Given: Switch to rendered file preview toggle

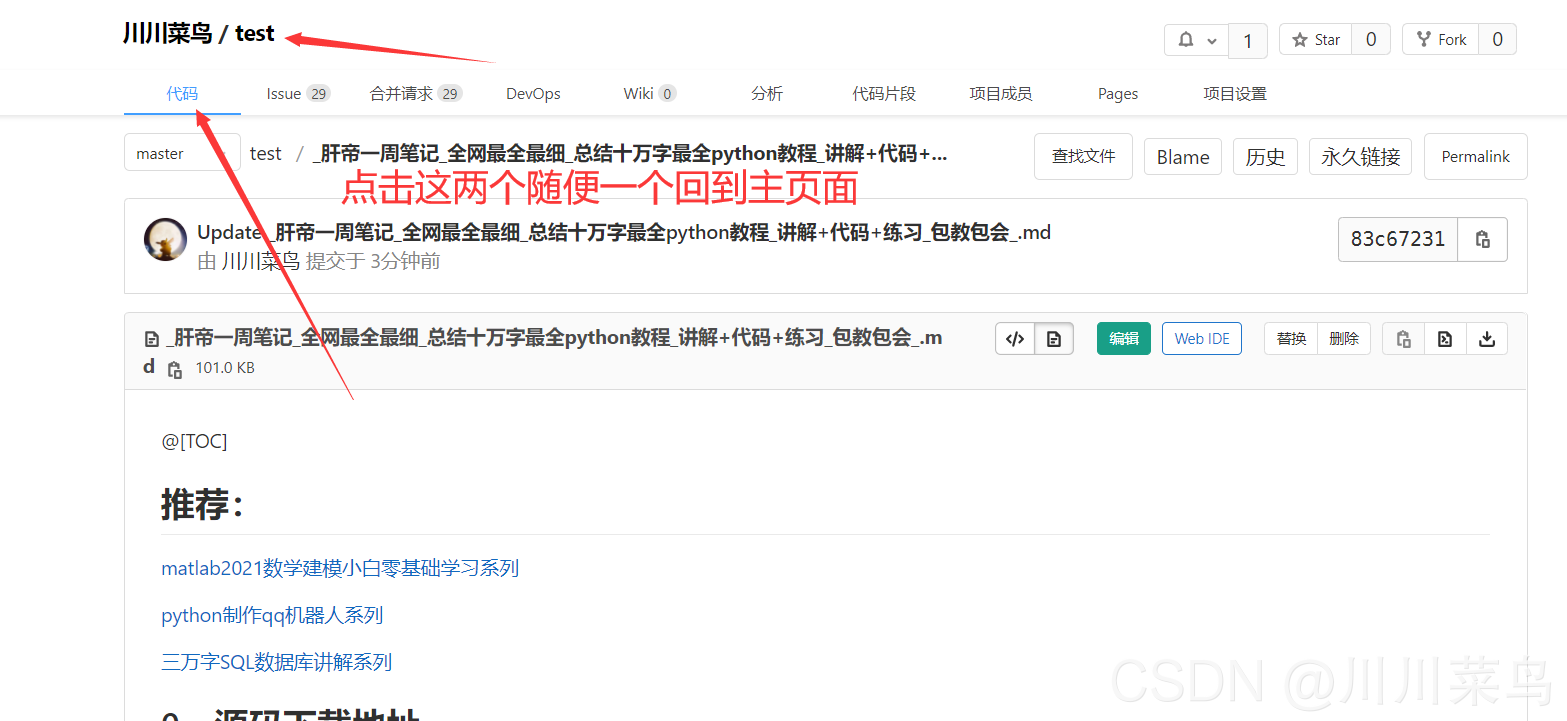Looking at the screenshot, I should coord(1053,339).
